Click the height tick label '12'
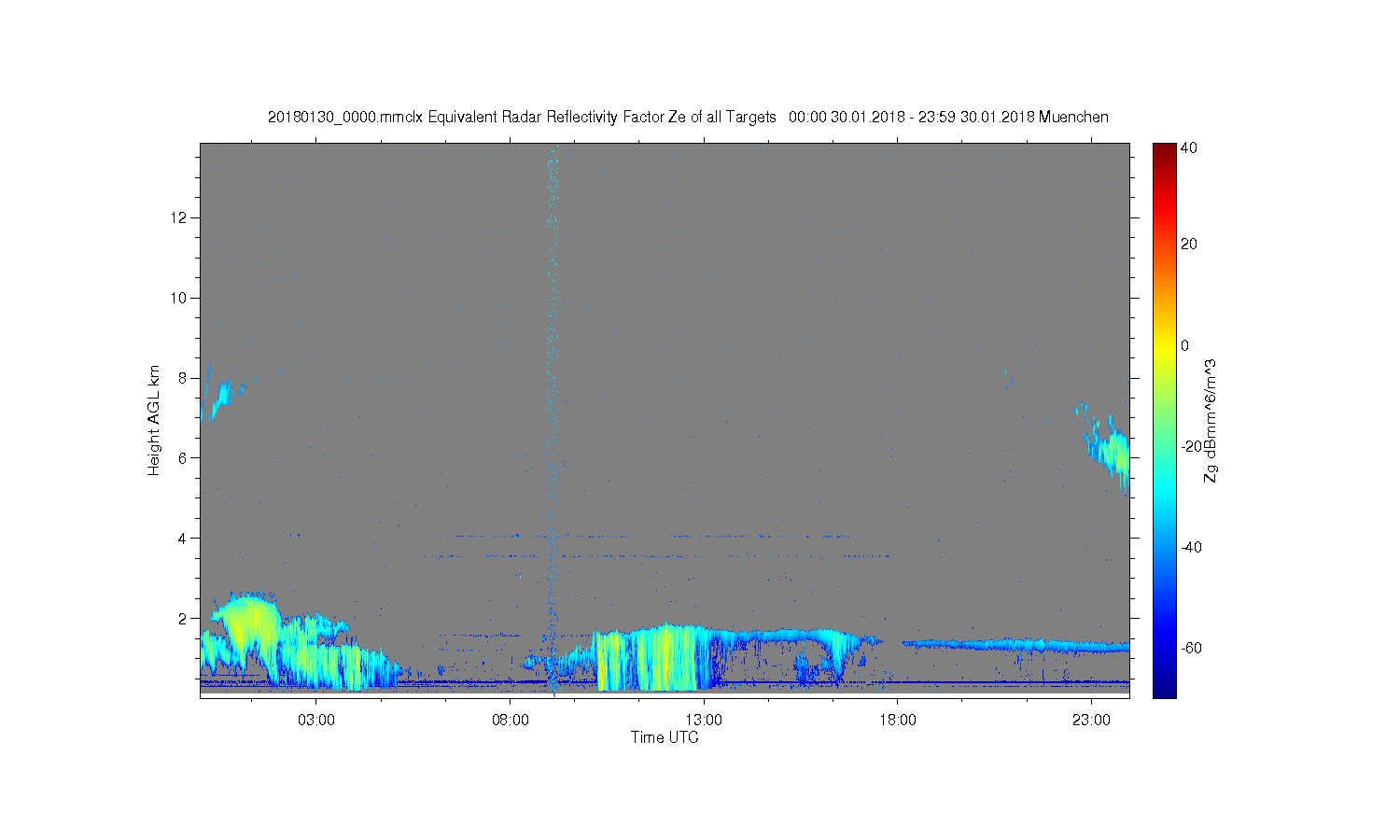1400x840 pixels. [180, 217]
